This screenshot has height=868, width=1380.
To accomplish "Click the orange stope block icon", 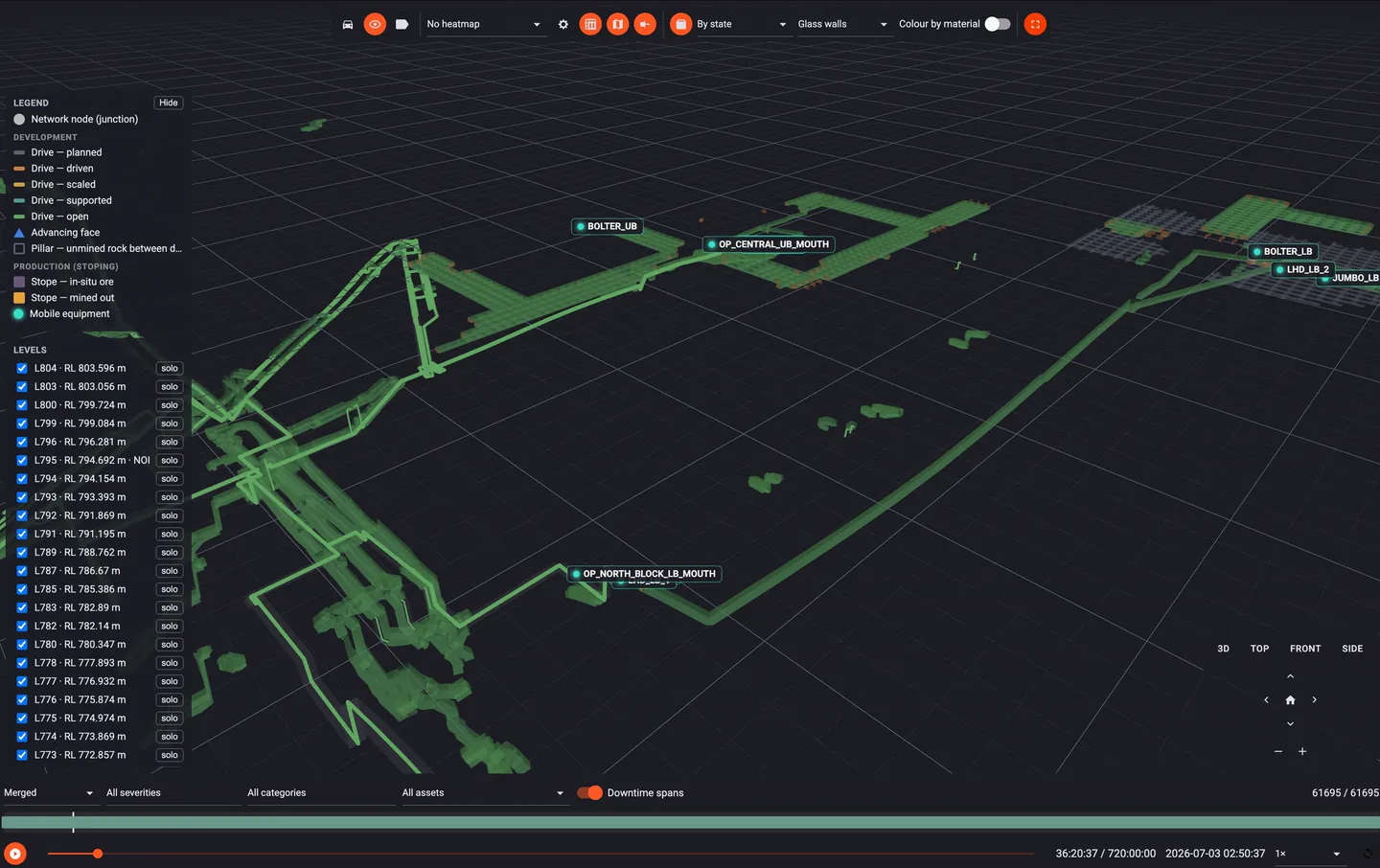I will point(680,24).
